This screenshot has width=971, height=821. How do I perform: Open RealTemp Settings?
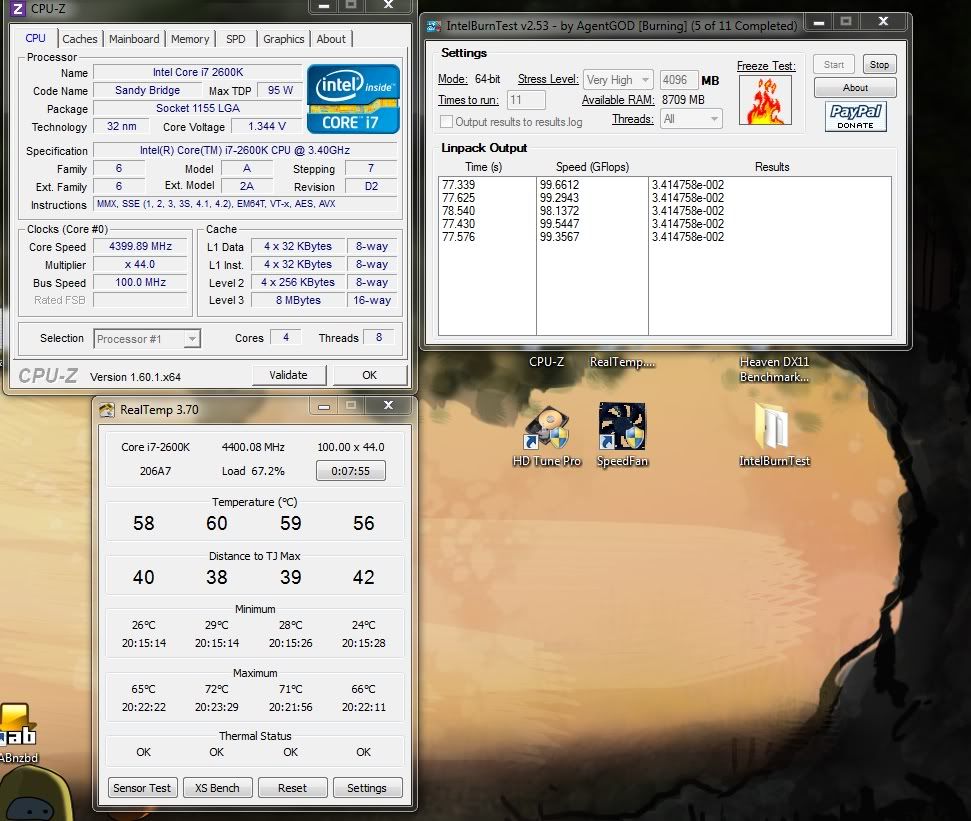[367, 788]
